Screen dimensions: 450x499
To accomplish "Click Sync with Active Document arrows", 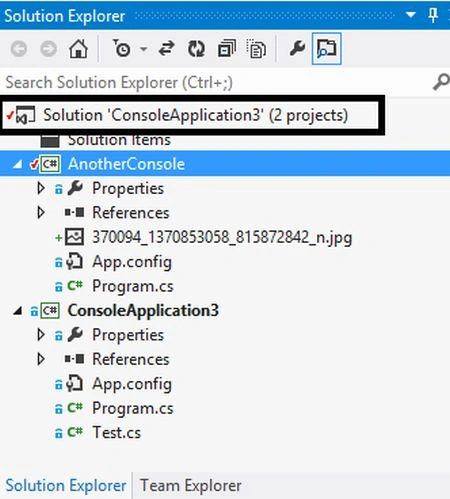I will (x=166, y=49).
